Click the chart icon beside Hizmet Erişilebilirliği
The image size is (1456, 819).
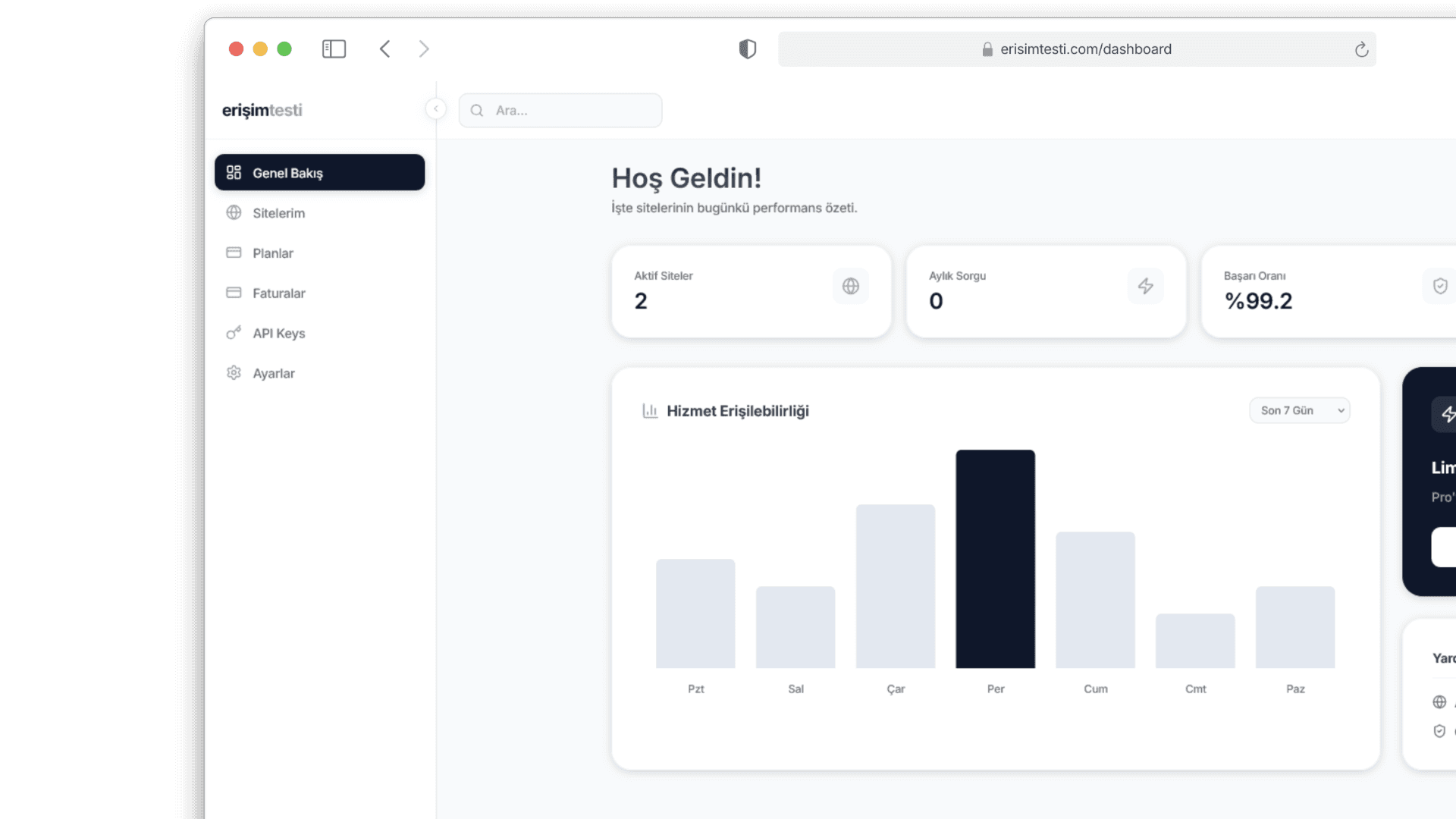point(651,410)
